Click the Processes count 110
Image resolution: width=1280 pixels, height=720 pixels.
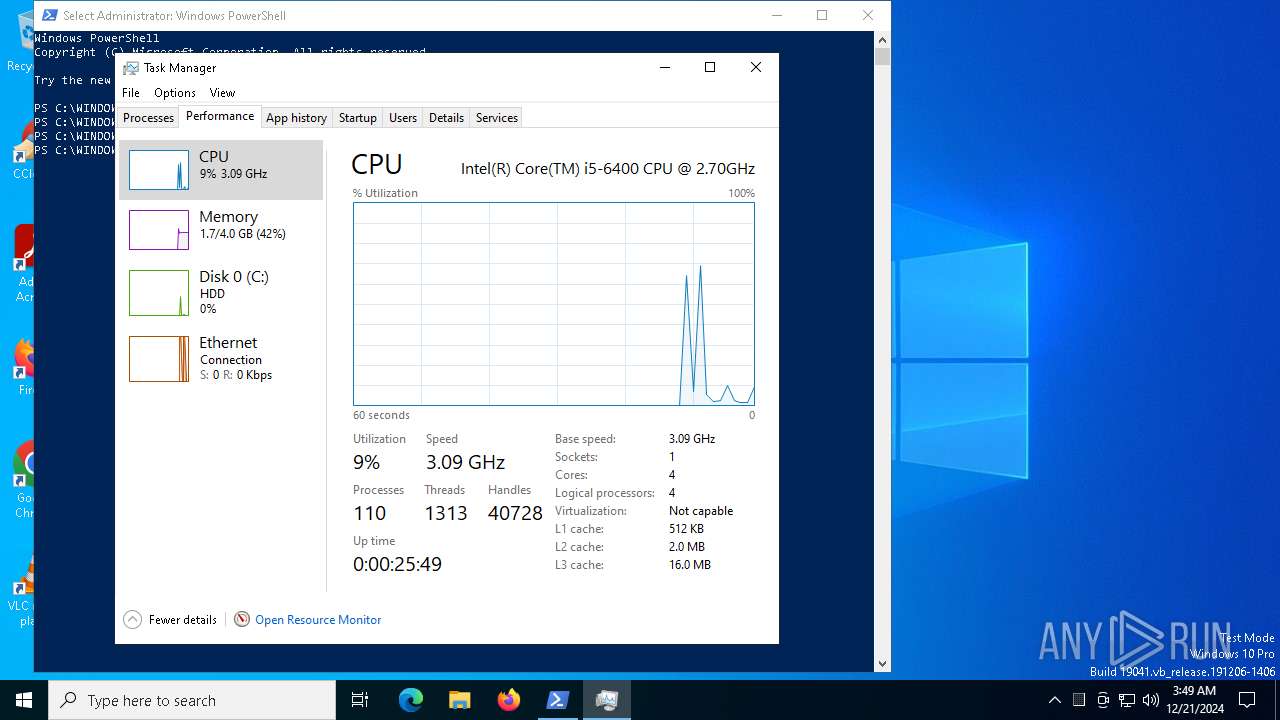(x=369, y=513)
